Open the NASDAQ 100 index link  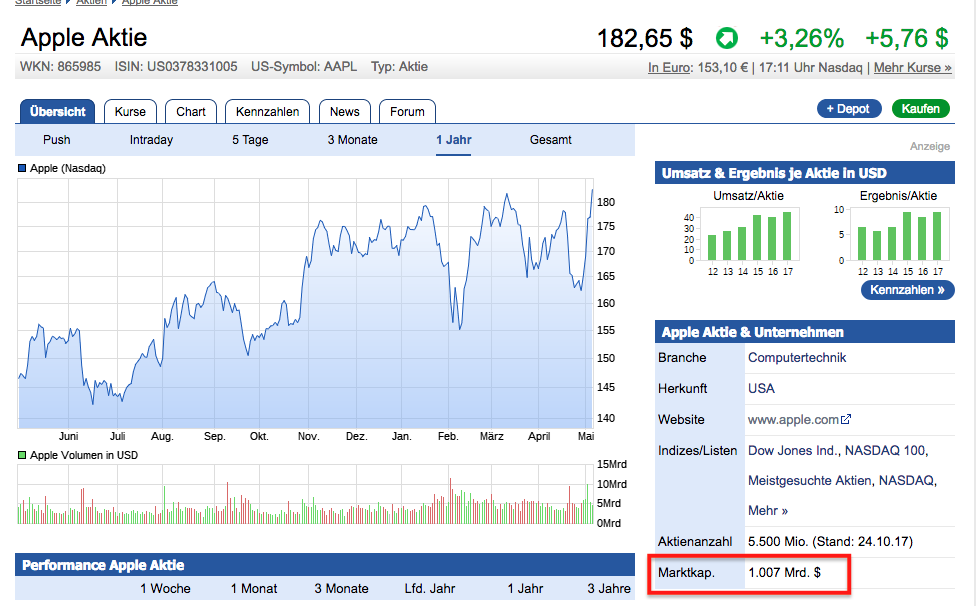pyautogui.click(x=884, y=450)
